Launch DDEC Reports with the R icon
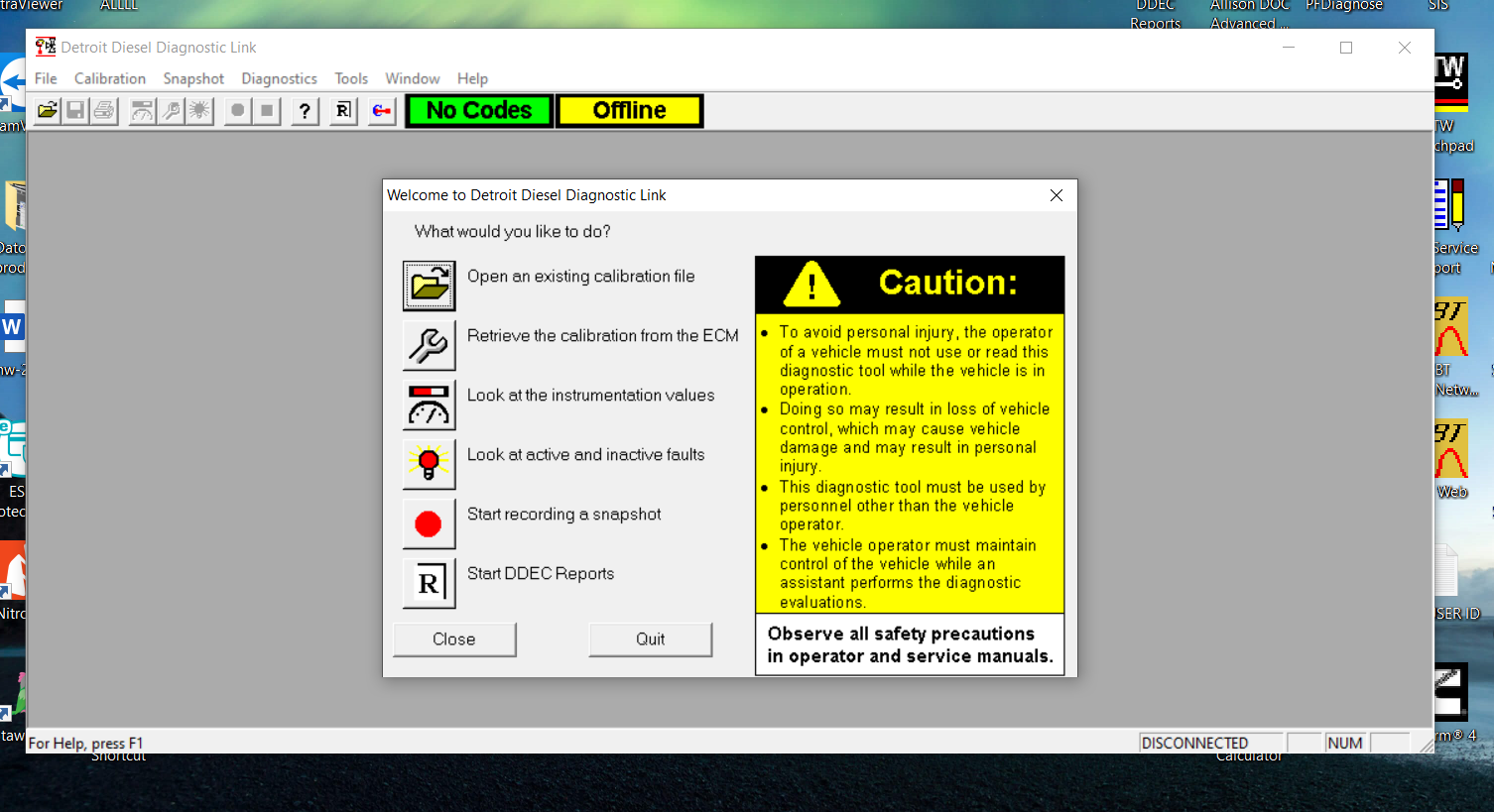 (429, 583)
